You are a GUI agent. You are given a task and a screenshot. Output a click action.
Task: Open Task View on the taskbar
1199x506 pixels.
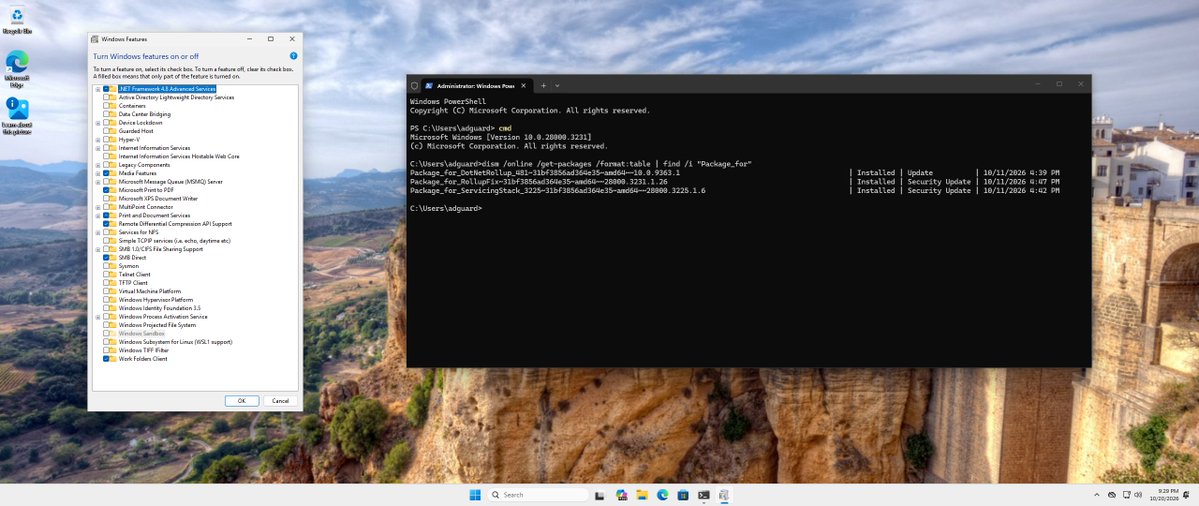click(x=600, y=495)
